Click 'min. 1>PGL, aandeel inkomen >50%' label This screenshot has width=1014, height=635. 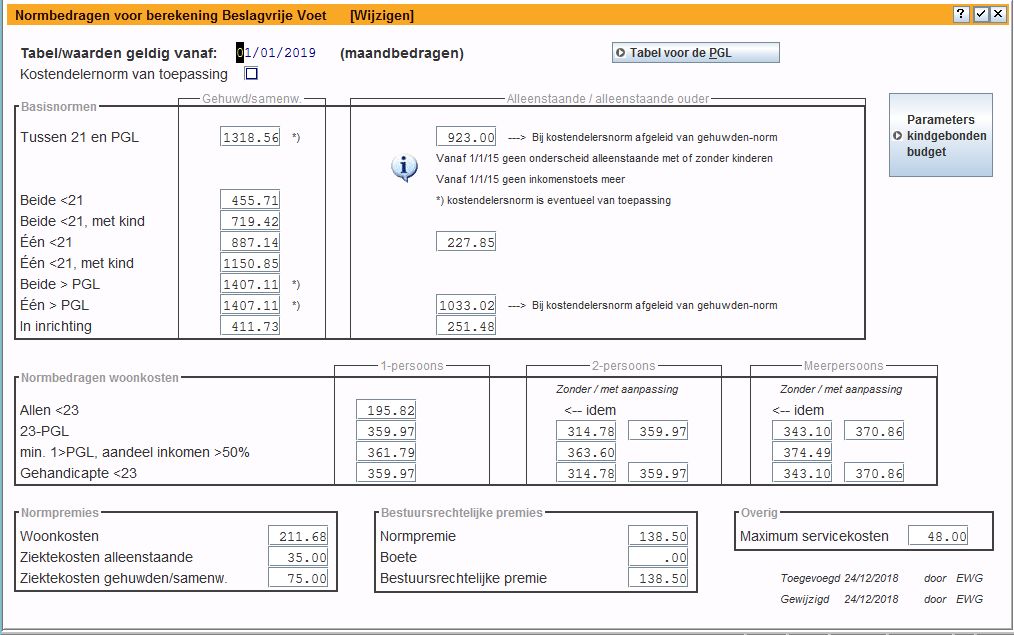[x=135, y=452]
